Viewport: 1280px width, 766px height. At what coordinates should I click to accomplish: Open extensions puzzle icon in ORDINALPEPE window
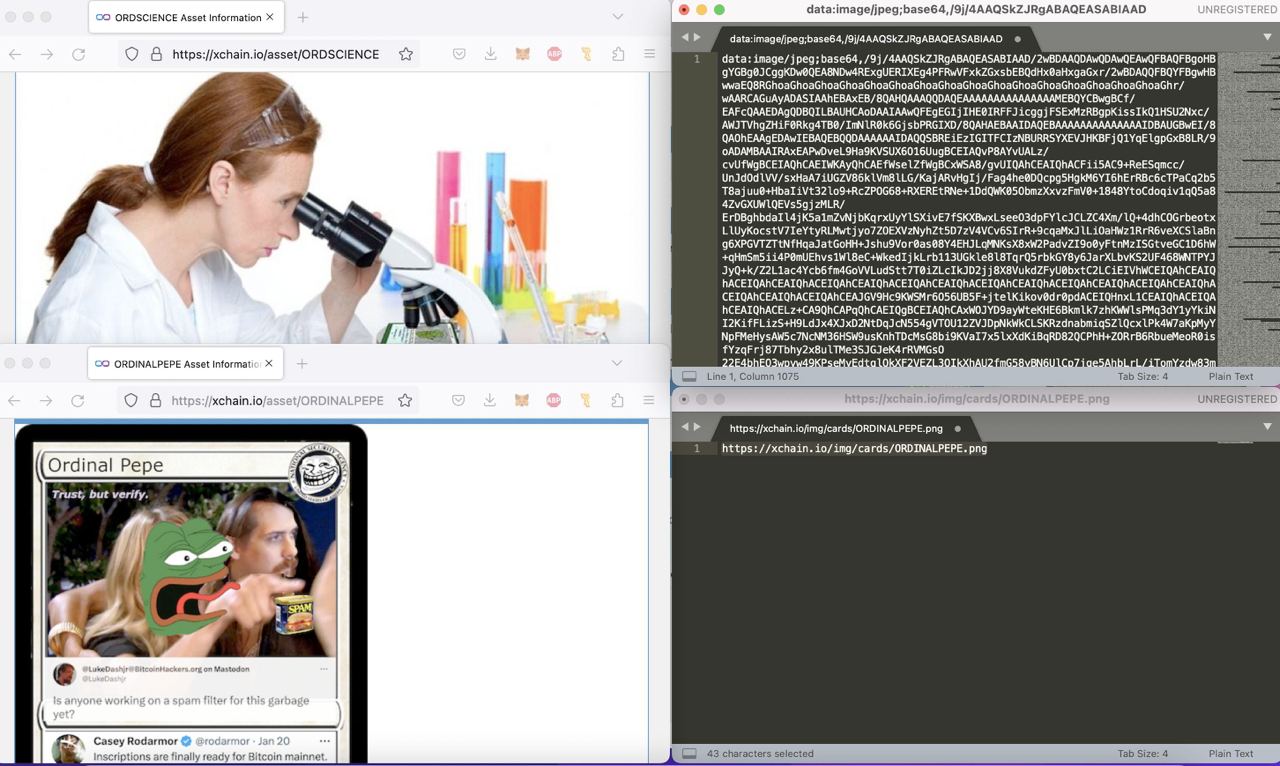pyautogui.click(x=617, y=400)
